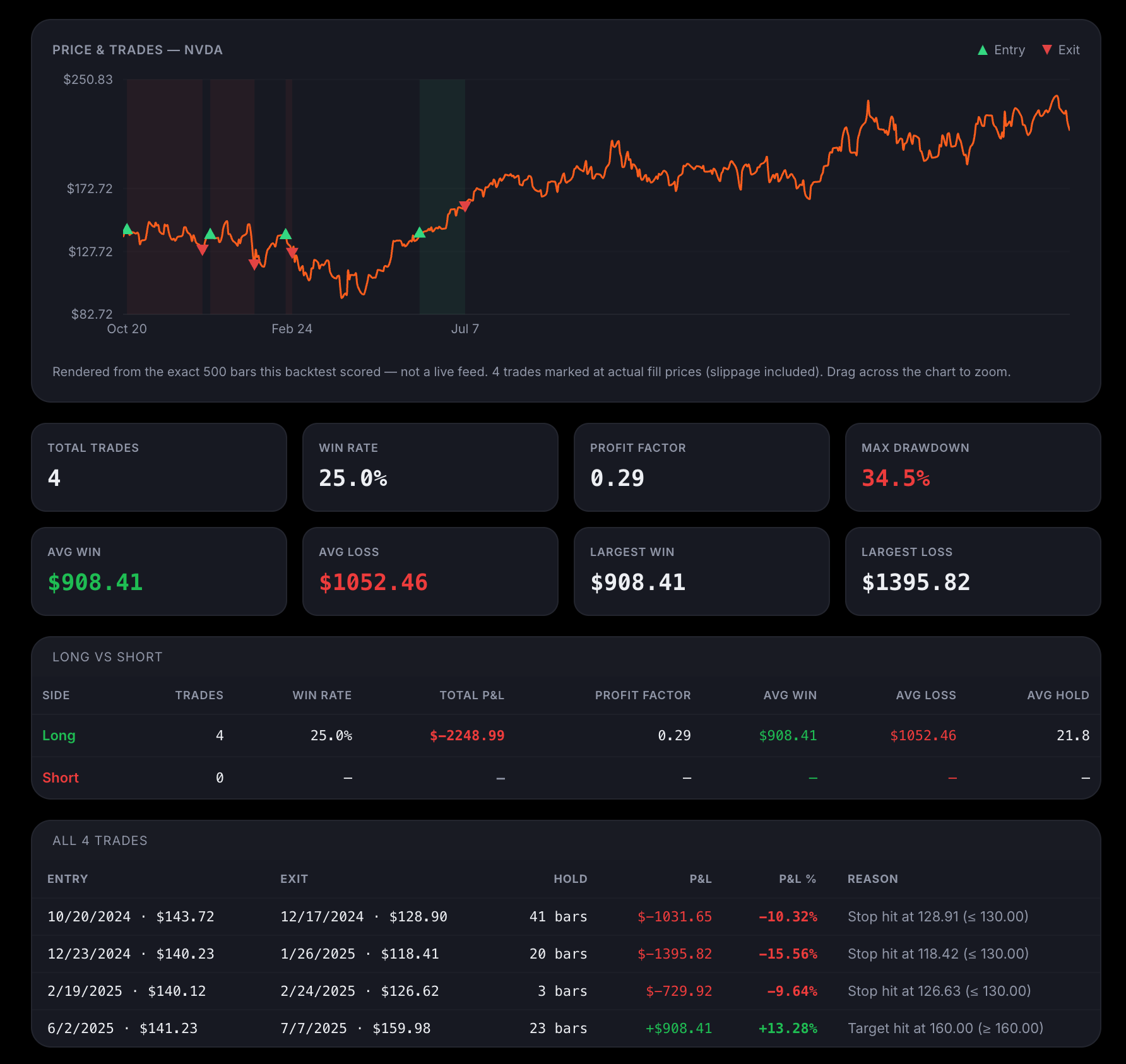Click the REASON column header

click(873, 878)
